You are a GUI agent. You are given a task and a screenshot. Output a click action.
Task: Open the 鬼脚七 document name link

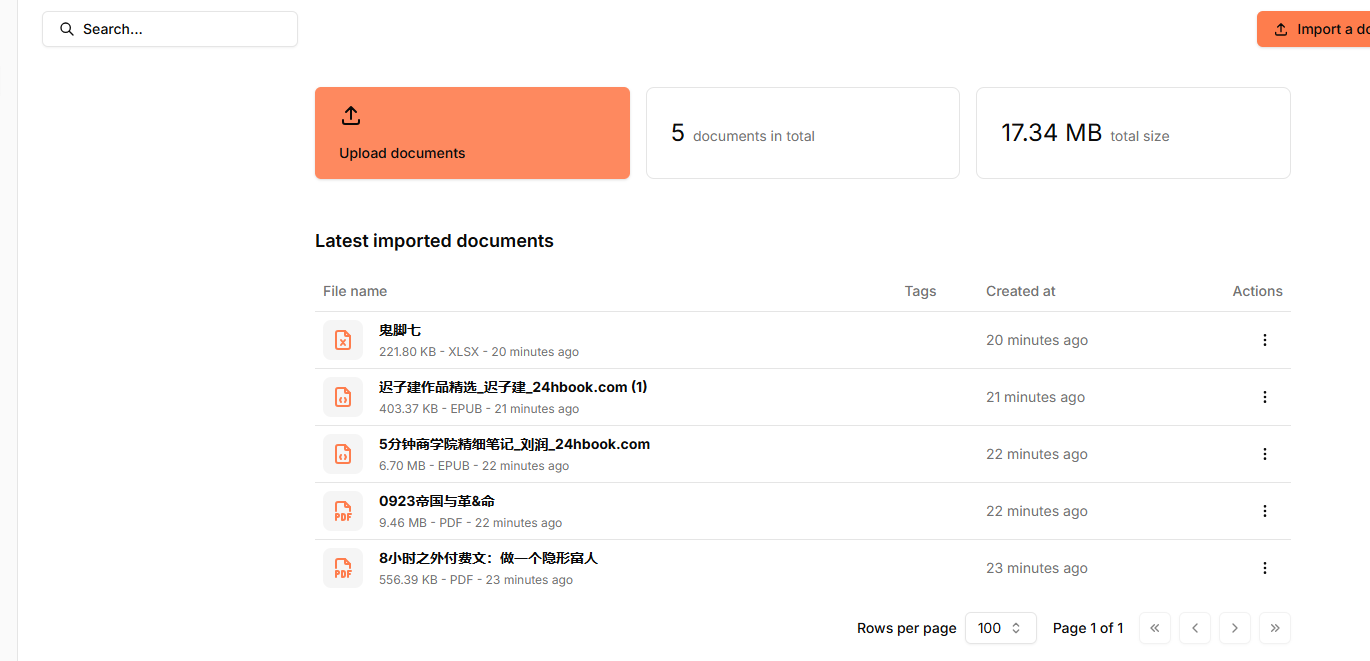(x=400, y=330)
